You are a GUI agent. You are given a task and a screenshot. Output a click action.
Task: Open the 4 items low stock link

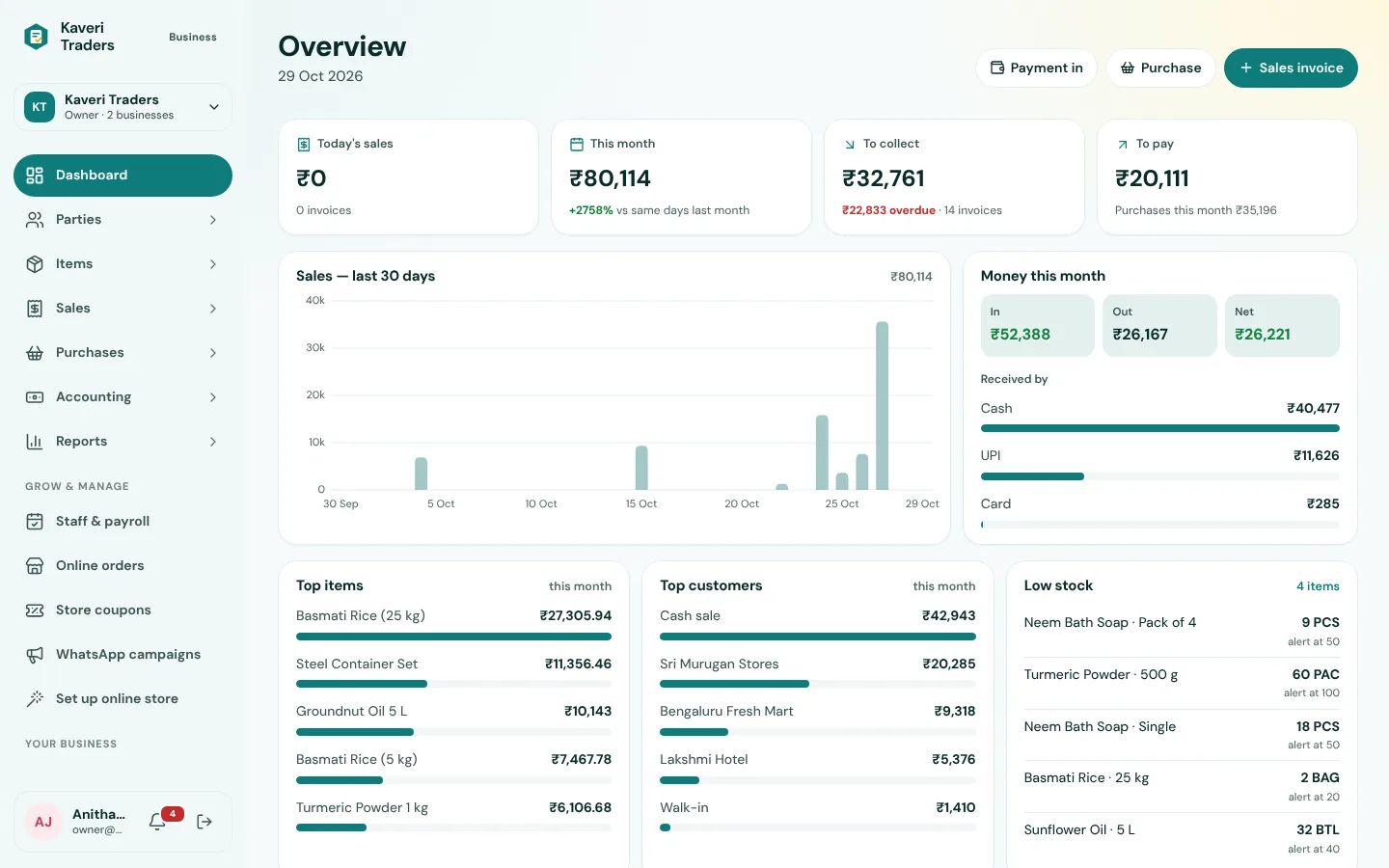pyautogui.click(x=1318, y=586)
